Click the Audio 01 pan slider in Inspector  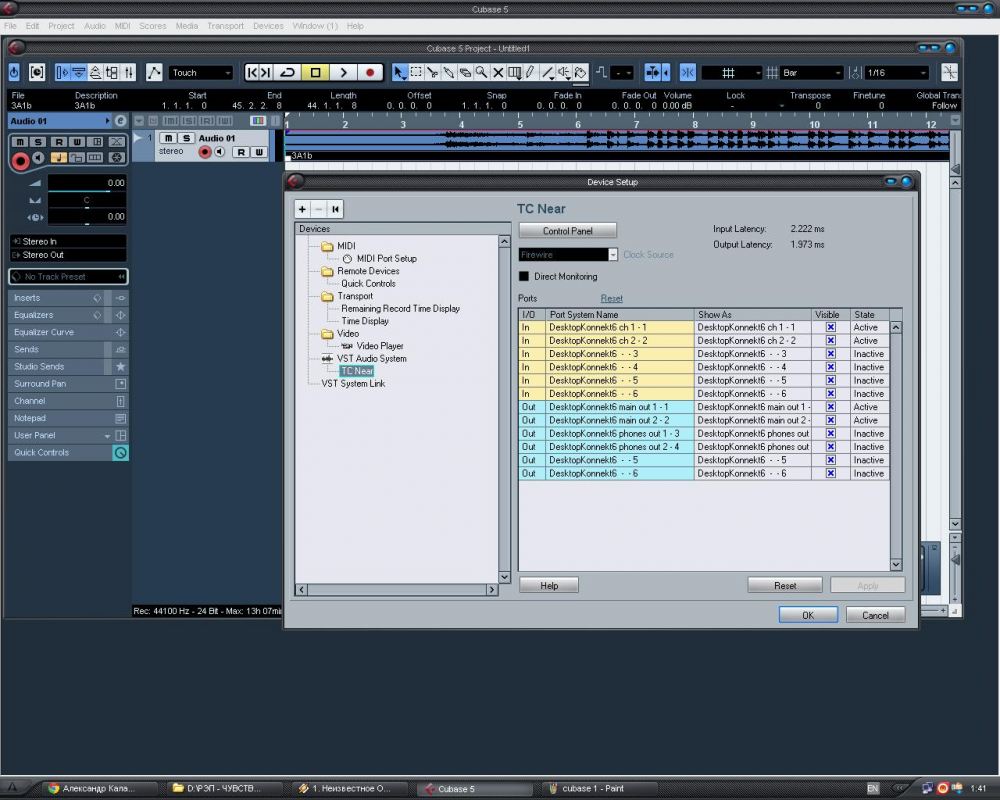tap(87, 200)
